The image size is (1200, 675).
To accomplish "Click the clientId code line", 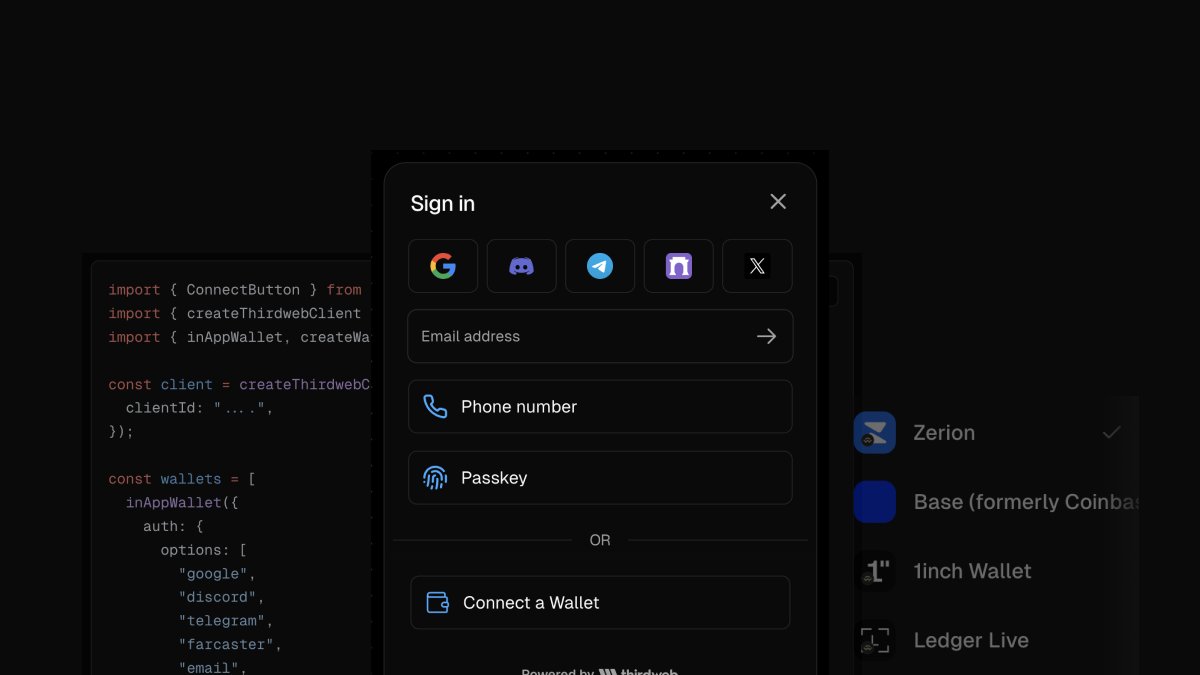I will 199,408.
